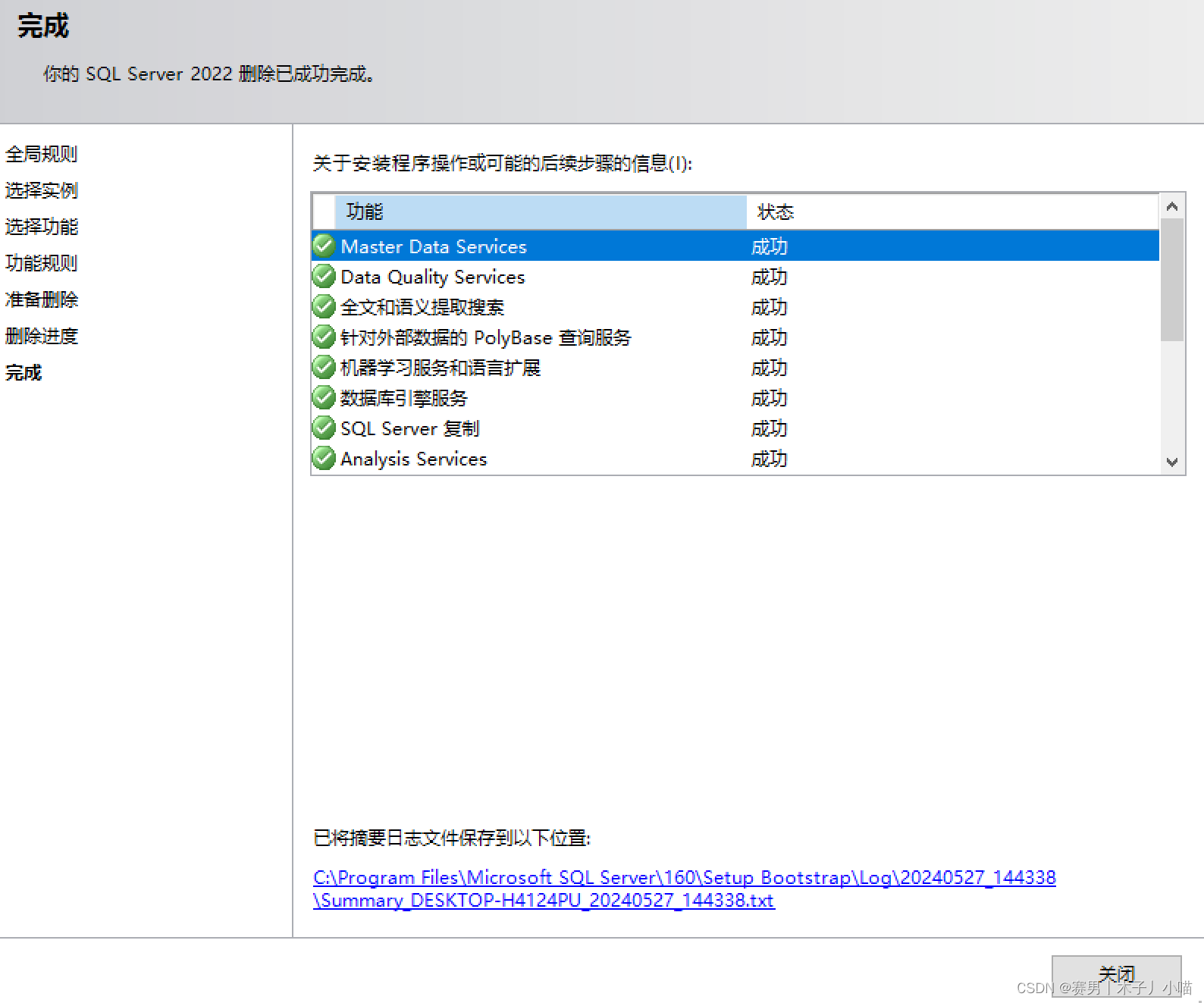Click the green check icon beside Master Data Services
This screenshot has width=1204, height=1003.
pyautogui.click(x=324, y=246)
